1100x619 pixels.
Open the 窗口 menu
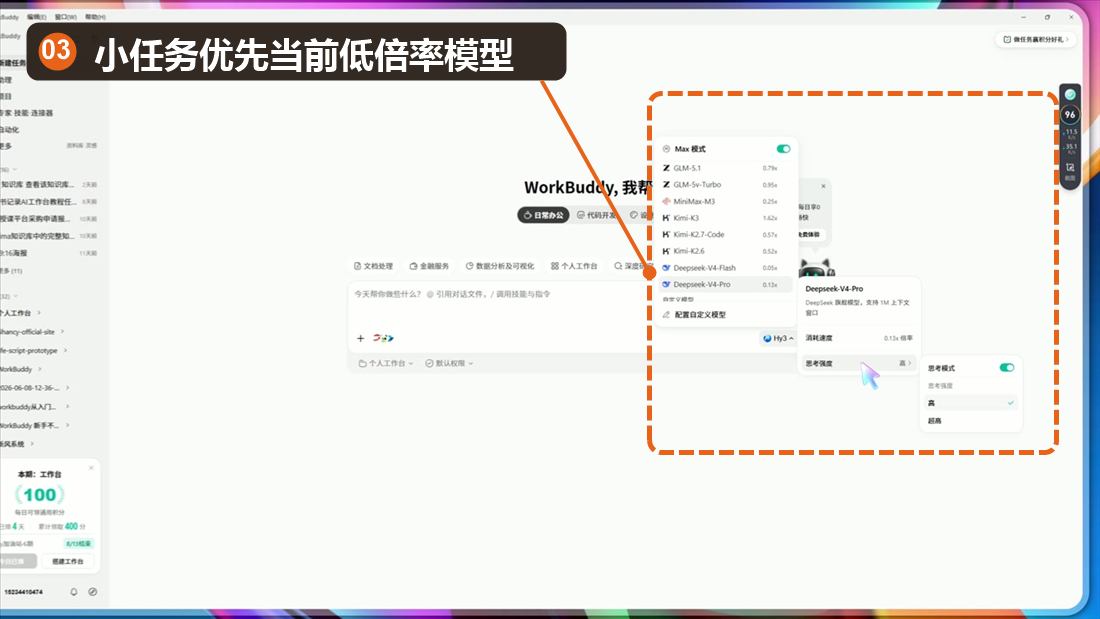tap(66, 17)
